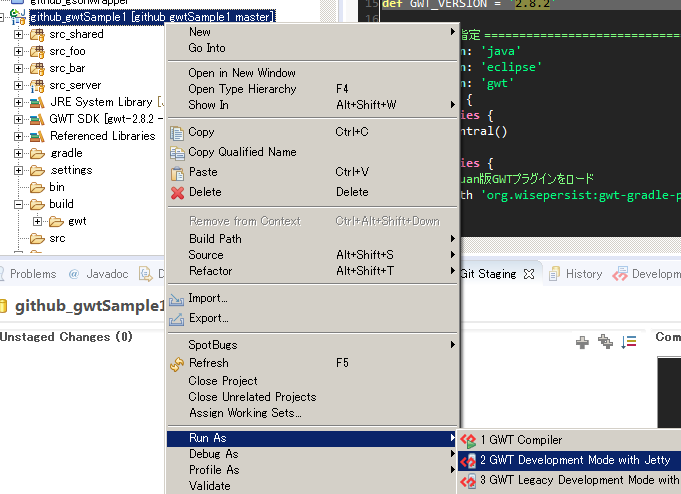
Task: Click the Referenced Libraries icon
Action: coord(37,136)
